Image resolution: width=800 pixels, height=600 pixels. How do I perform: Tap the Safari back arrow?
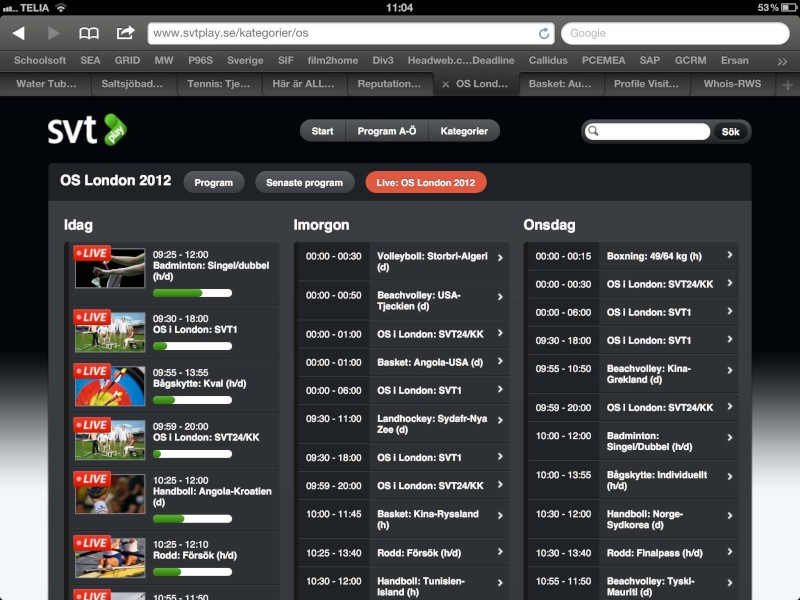19,33
